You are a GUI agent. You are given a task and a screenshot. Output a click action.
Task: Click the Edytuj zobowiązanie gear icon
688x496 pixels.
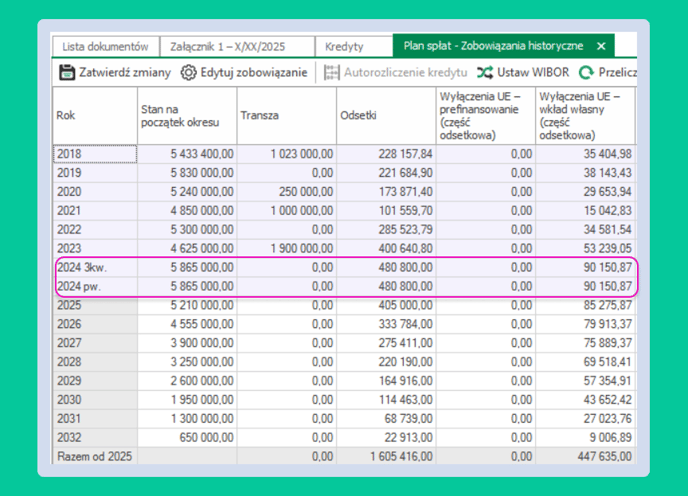tap(189, 72)
